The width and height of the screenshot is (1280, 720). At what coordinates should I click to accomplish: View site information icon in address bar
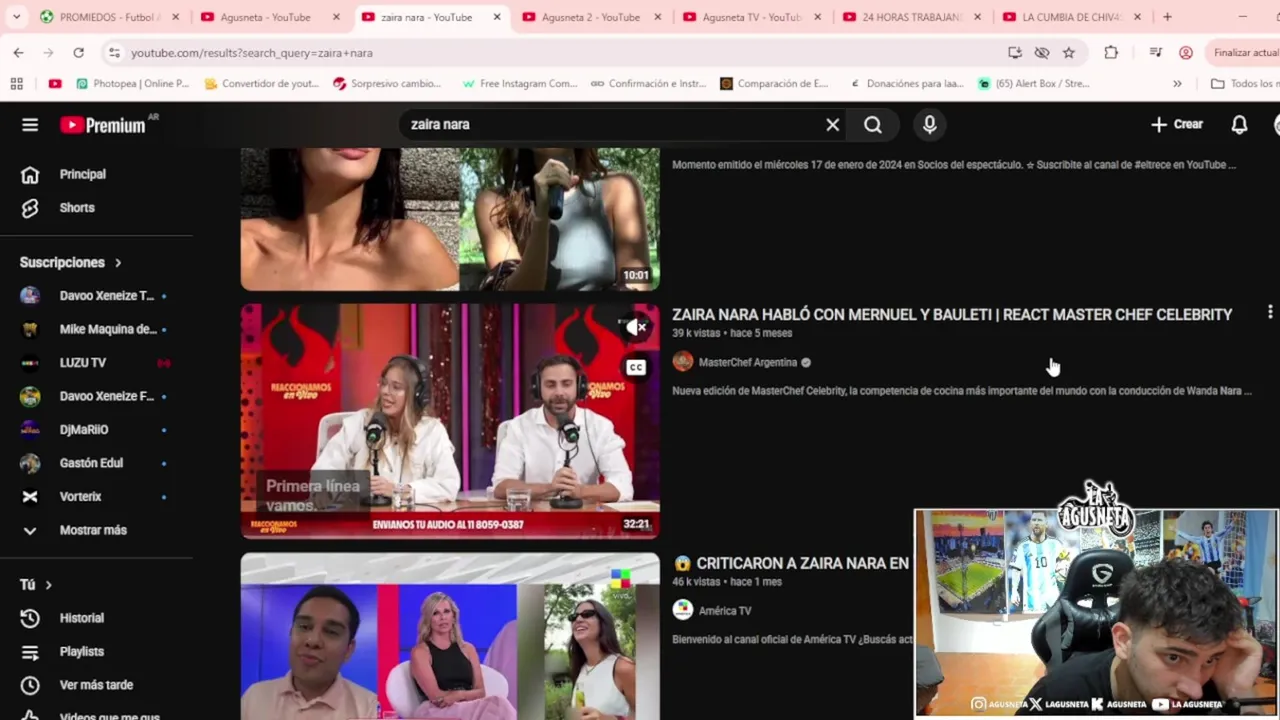[113, 53]
